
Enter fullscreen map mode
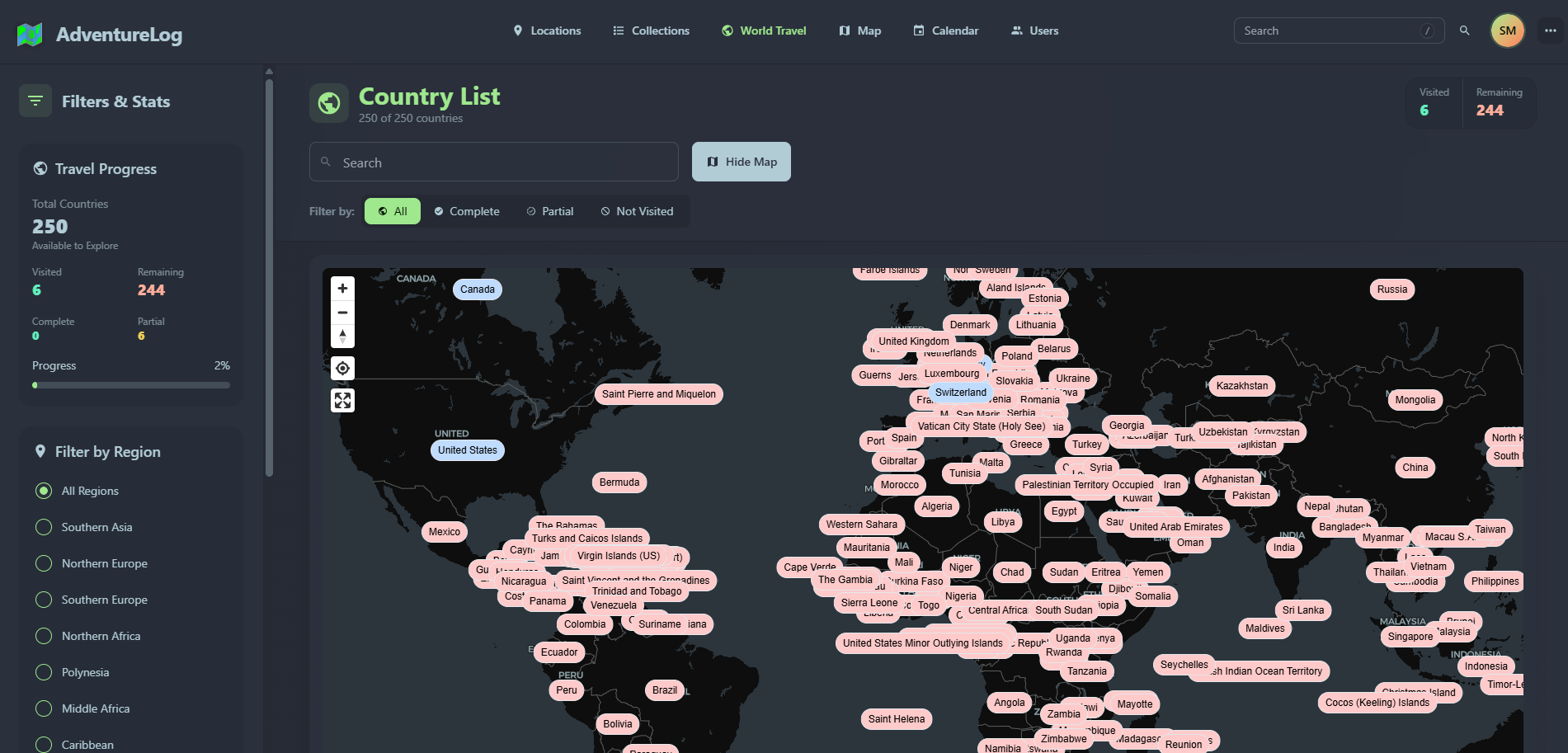point(342,401)
